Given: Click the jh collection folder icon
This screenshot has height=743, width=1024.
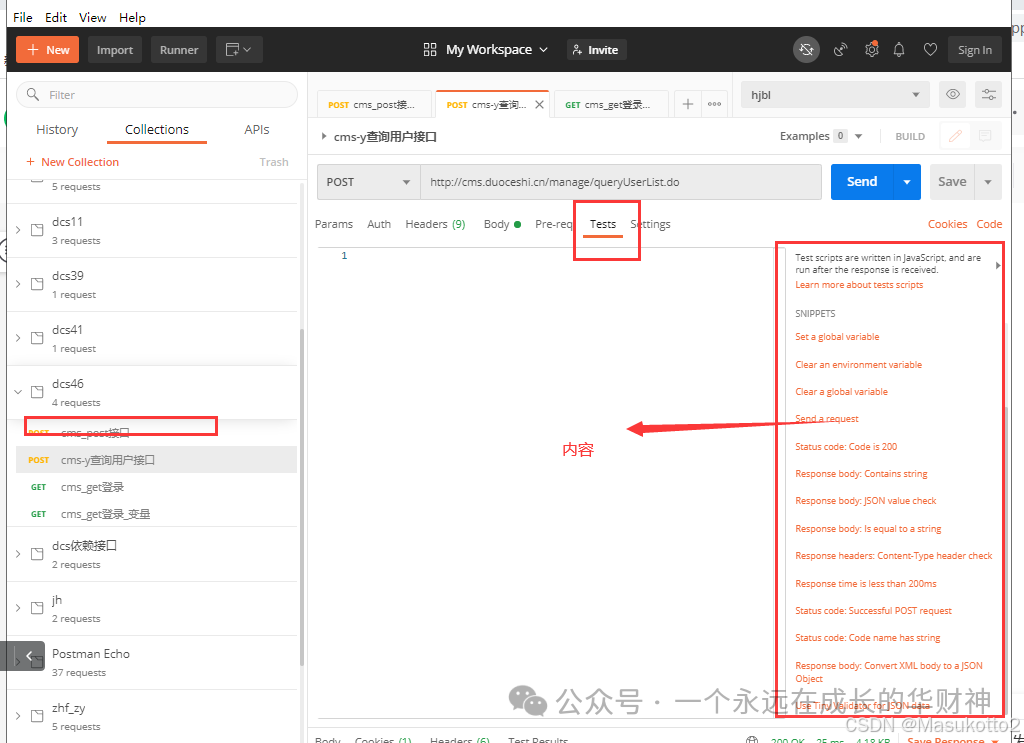Looking at the screenshot, I should [x=37, y=608].
